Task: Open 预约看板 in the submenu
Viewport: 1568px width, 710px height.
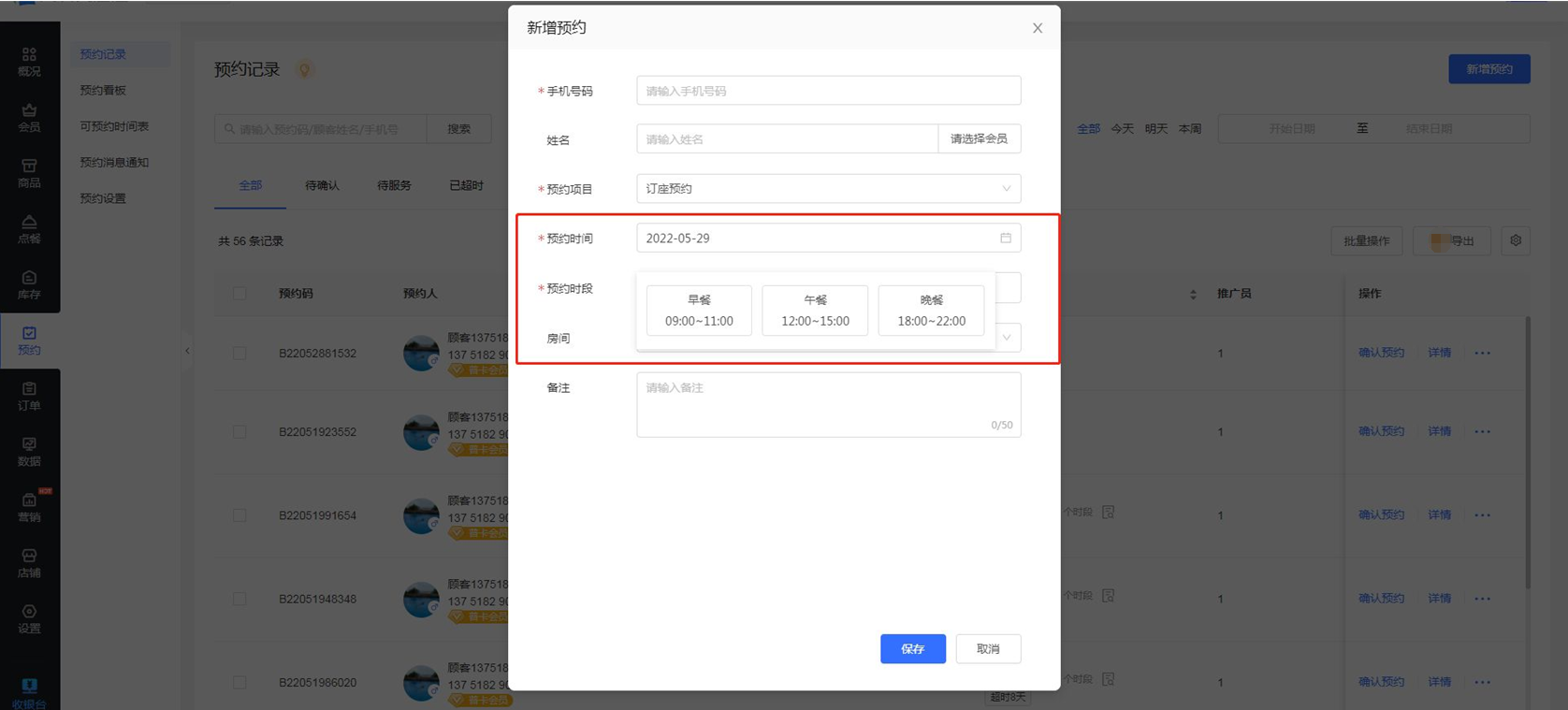Action: (103, 91)
